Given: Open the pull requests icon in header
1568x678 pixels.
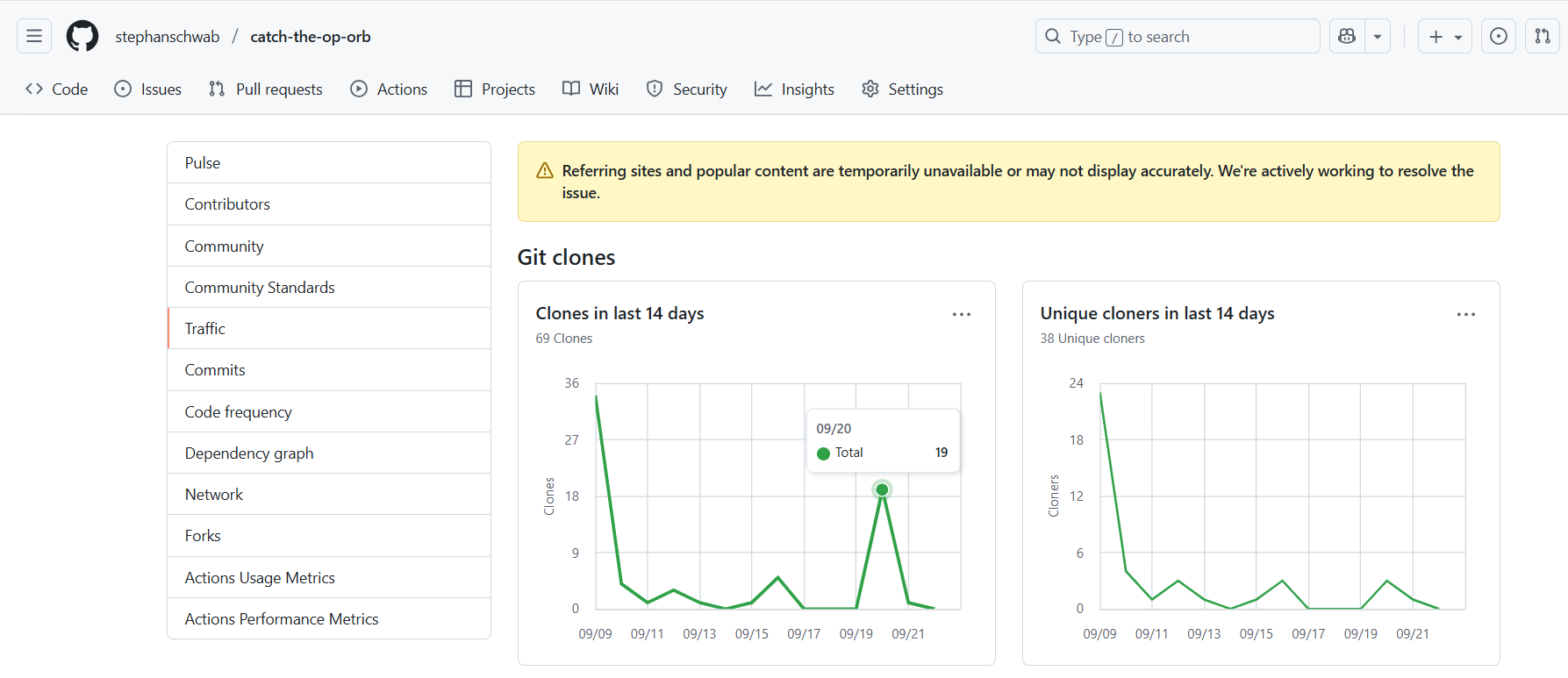Looking at the screenshot, I should (x=1543, y=36).
